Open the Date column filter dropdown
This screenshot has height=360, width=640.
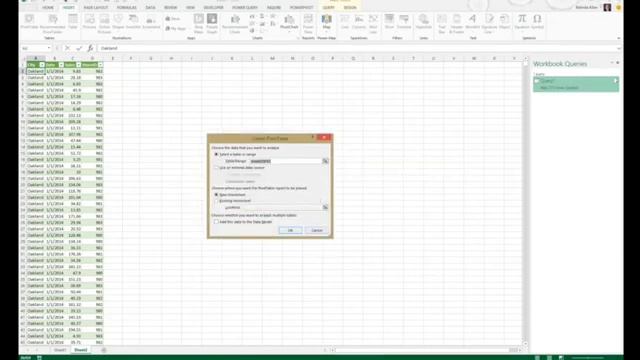(61, 65)
